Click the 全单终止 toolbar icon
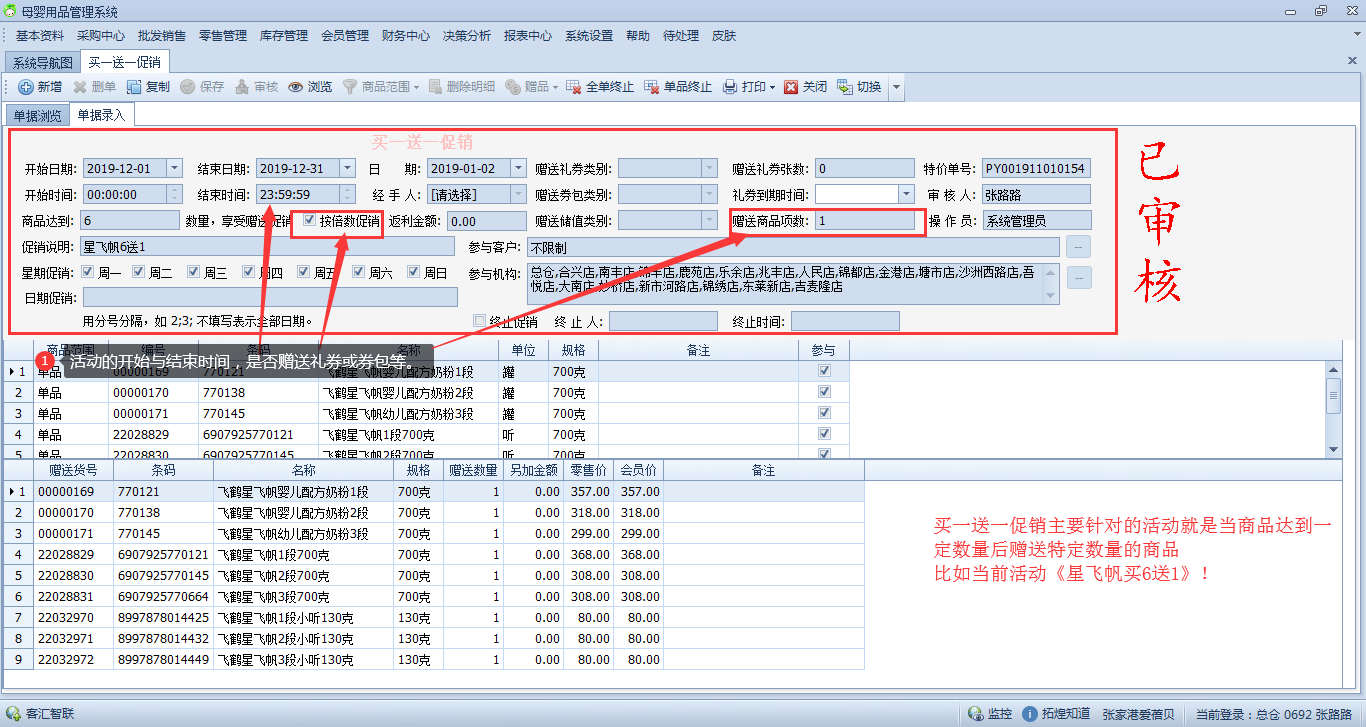Viewport: 1366px width, 727px height. [x=574, y=87]
